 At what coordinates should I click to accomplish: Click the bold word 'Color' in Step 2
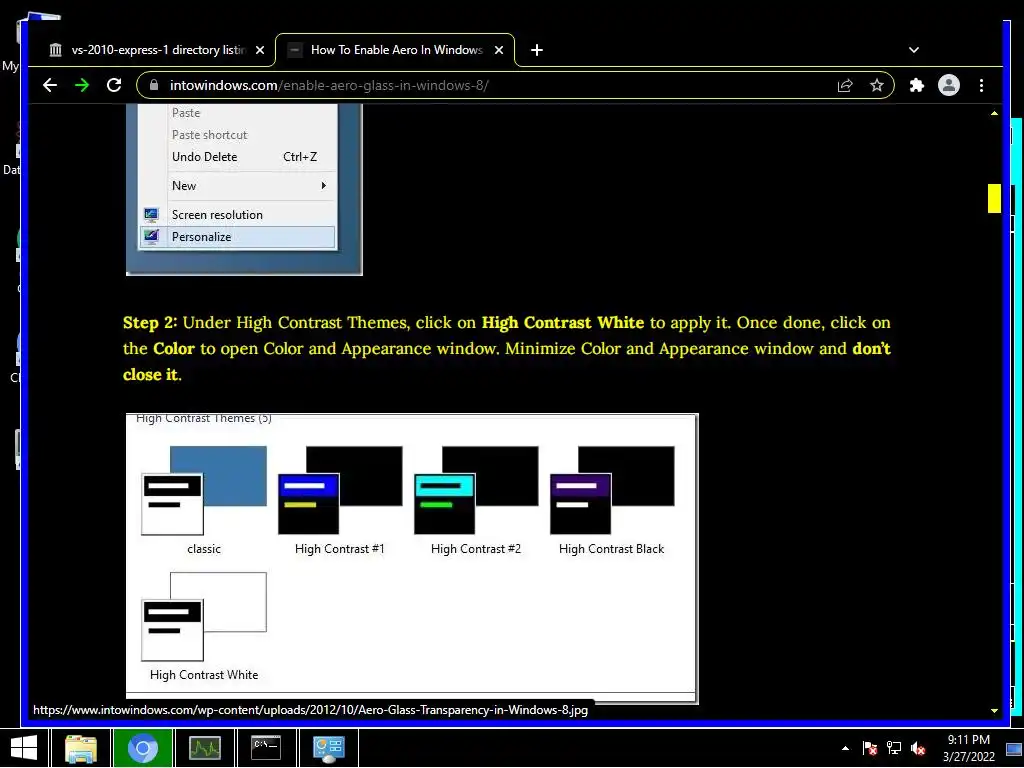point(174,349)
